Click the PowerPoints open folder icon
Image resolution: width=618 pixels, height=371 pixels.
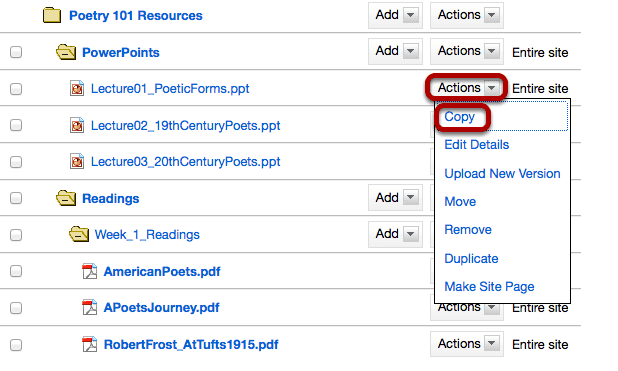coord(66,52)
